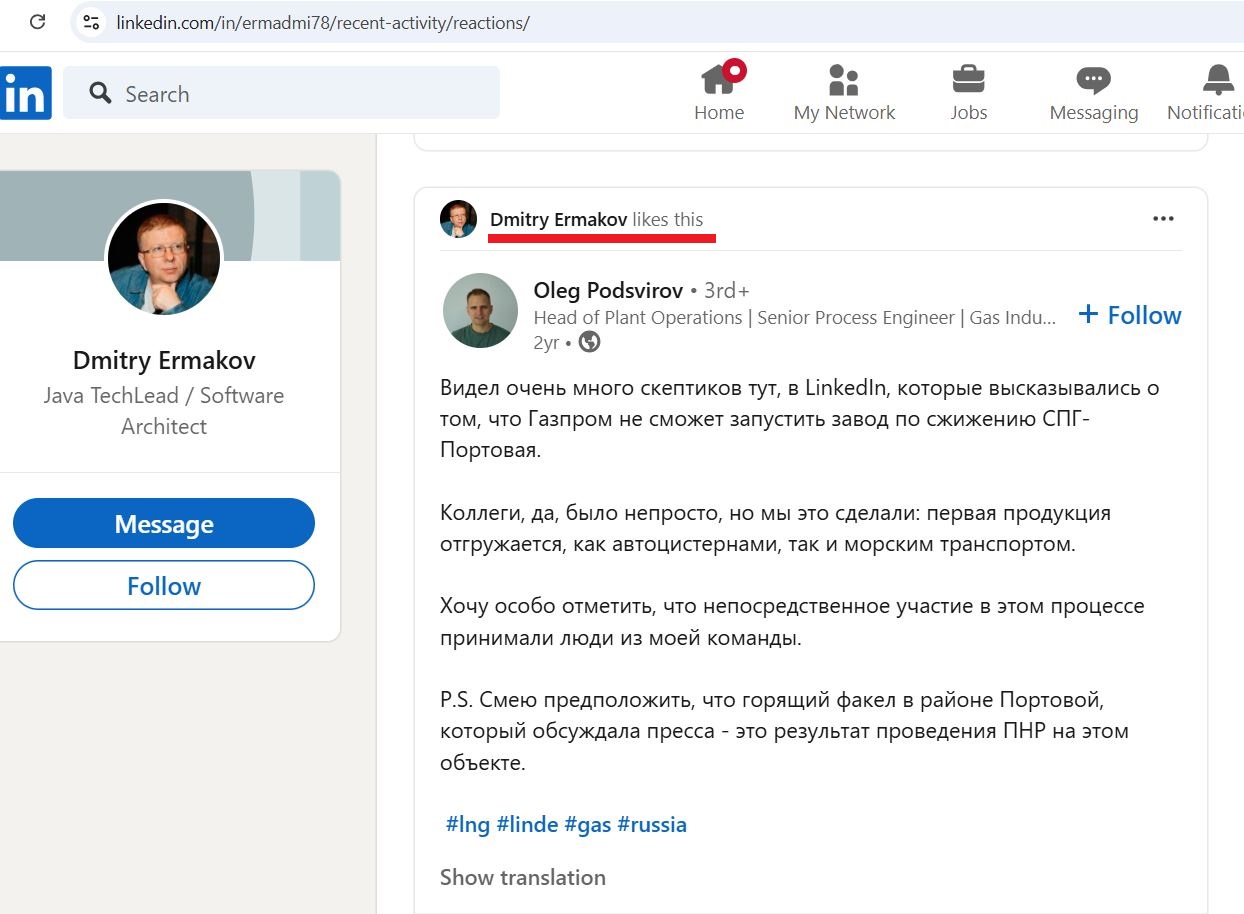The width and height of the screenshot is (1244, 914).
Task: Follow Oleg Podsvirov with + Follow
Action: click(x=1130, y=315)
